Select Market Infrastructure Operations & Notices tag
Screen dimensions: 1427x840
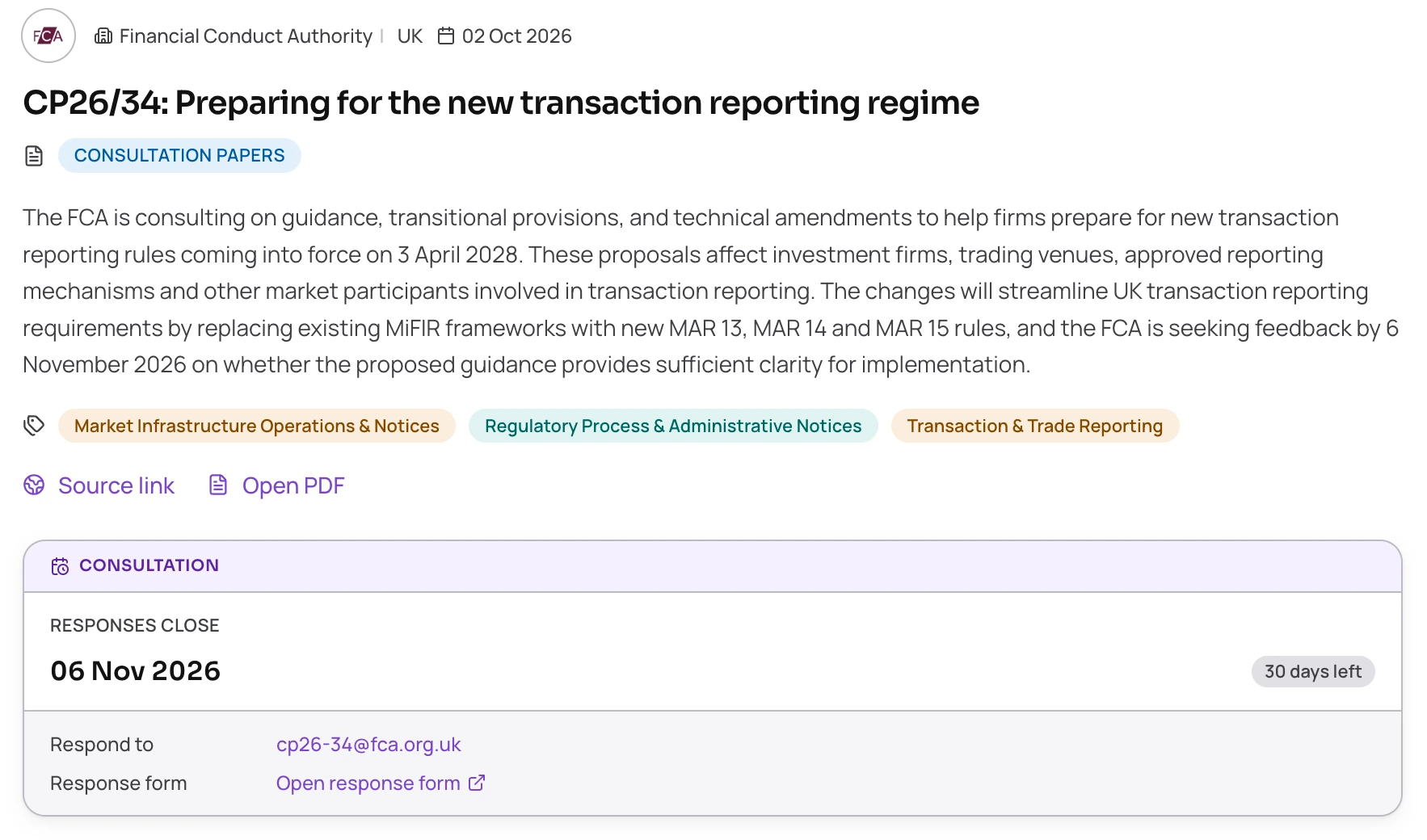point(257,426)
